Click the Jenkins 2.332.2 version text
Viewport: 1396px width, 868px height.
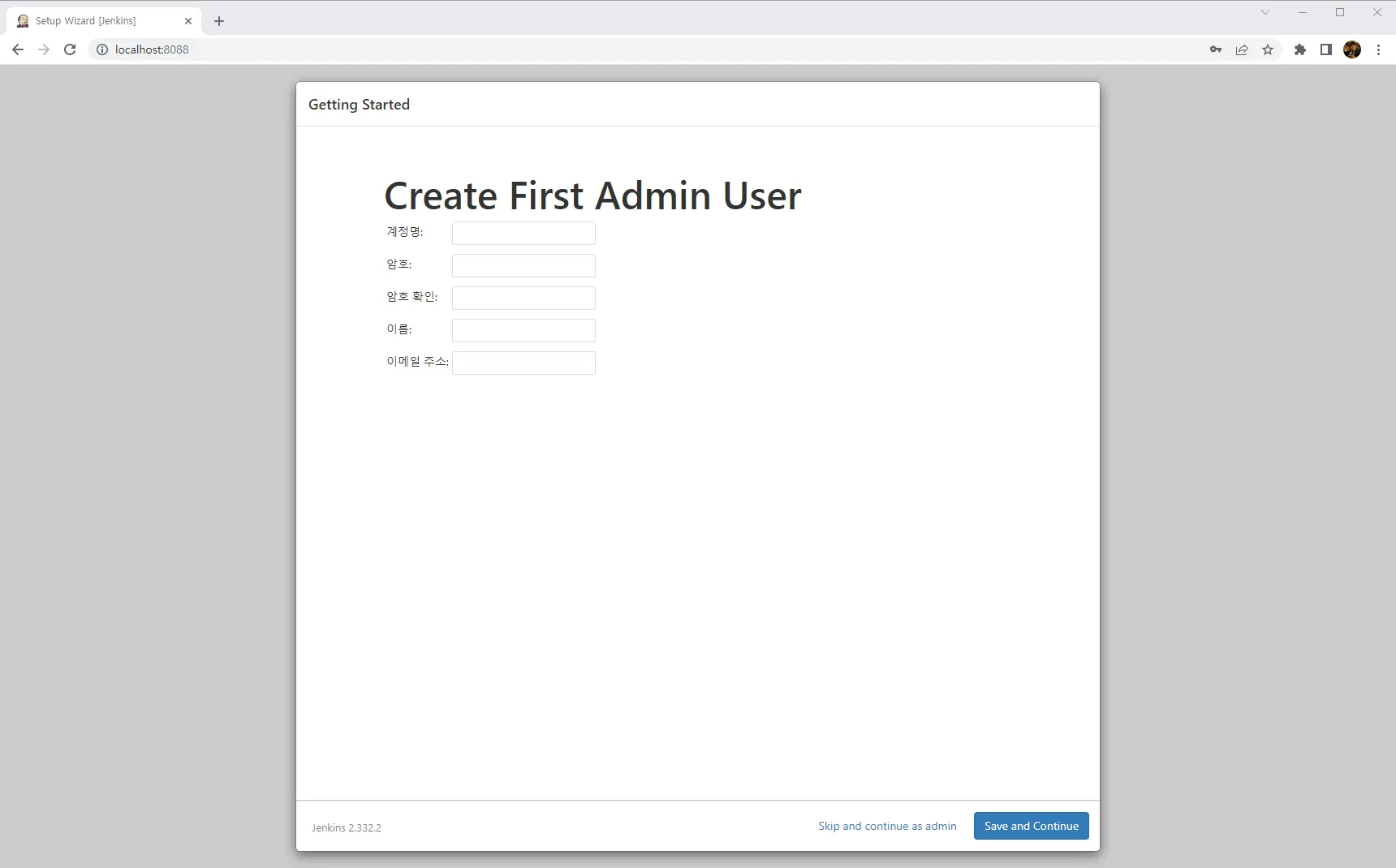coord(347,827)
